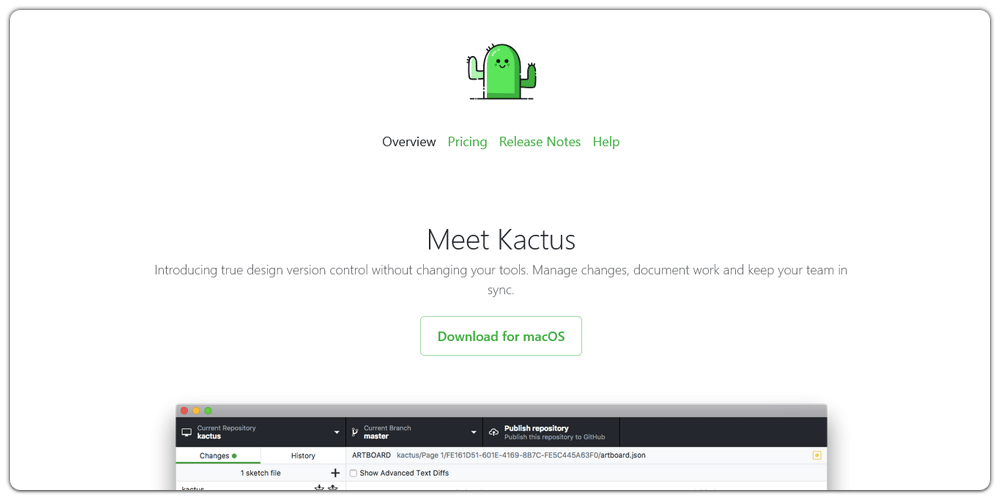Switch to the Changes tab
This screenshot has height=500, width=1000.
217,455
